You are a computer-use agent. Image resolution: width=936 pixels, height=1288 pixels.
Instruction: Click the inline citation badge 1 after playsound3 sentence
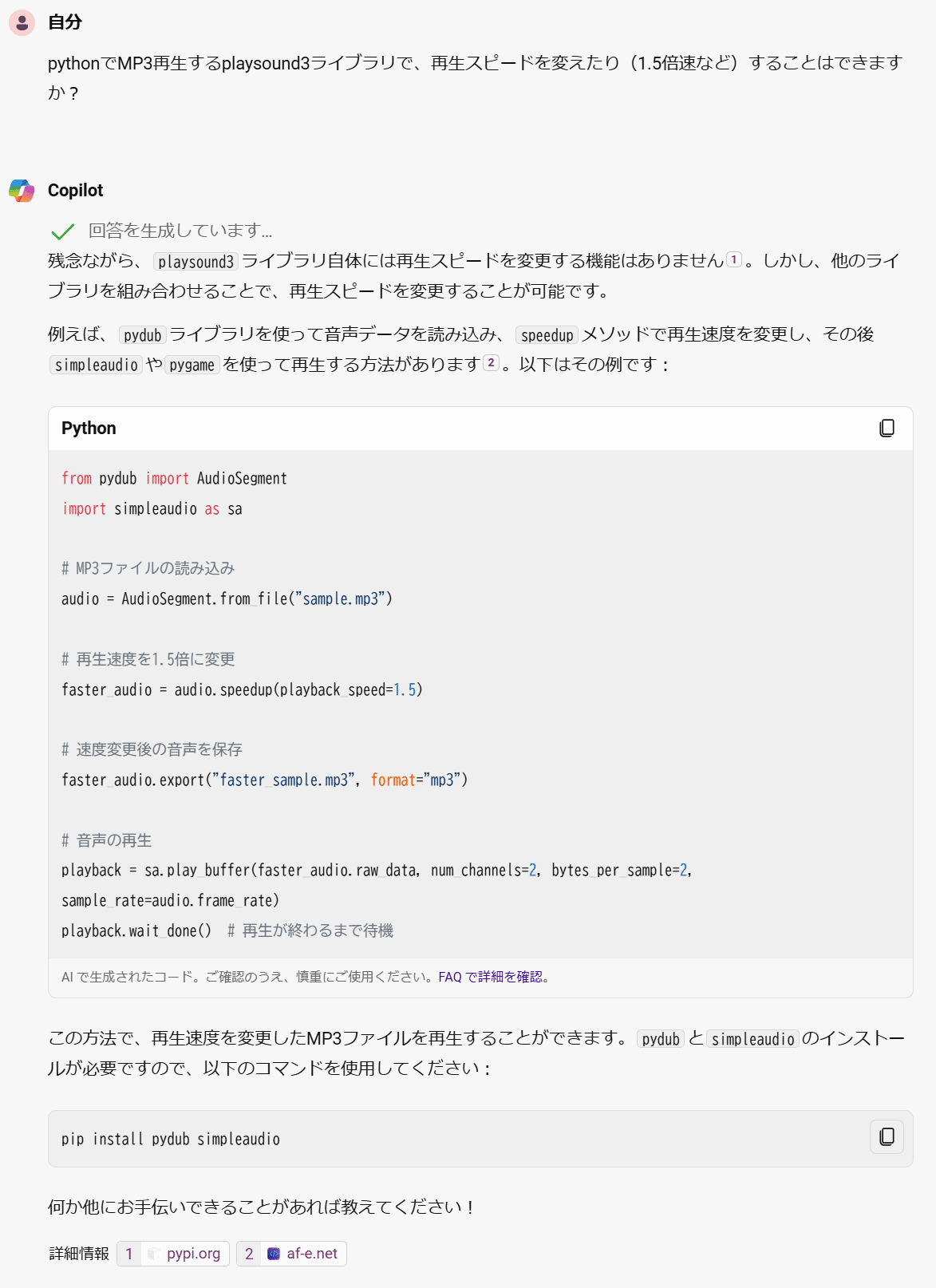pos(735,260)
